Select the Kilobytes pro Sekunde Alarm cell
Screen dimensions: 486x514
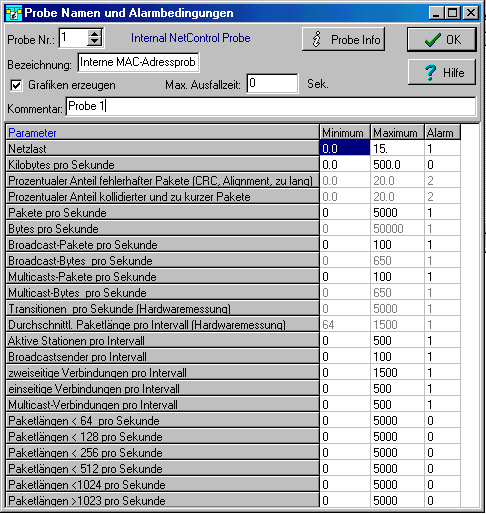(442, 165)
